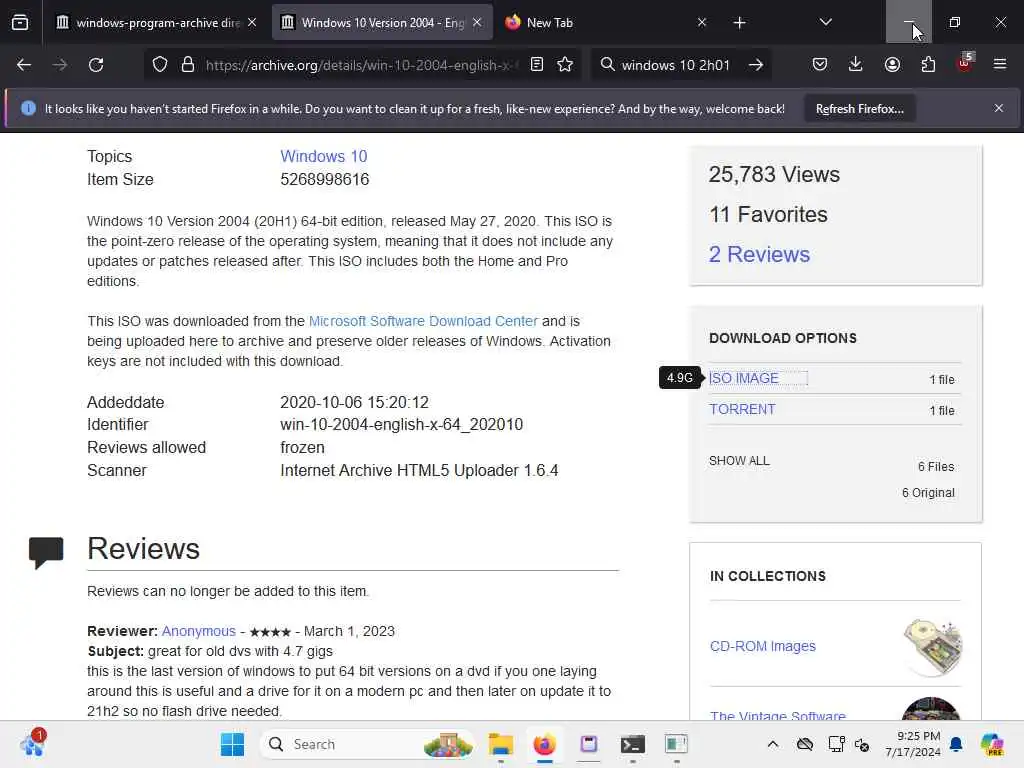The image size is (1024, 768).
Task: Open clock and date in taskbar
Action: (912, 744)
